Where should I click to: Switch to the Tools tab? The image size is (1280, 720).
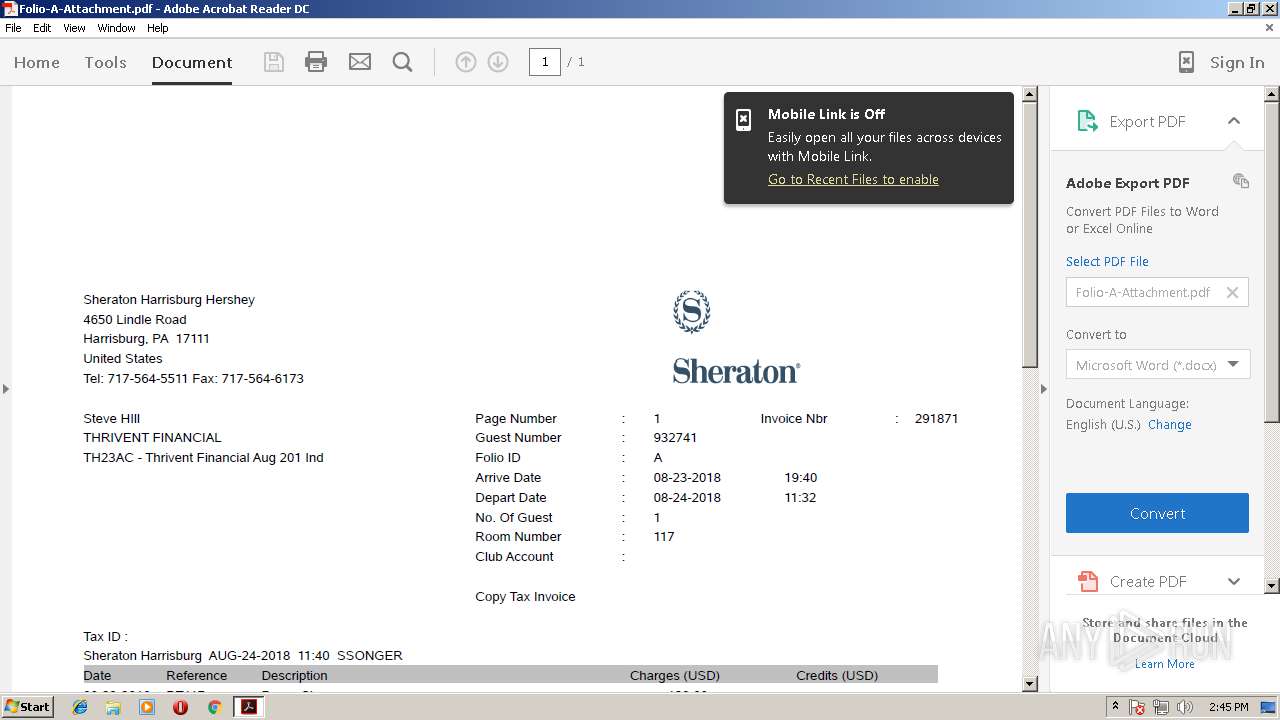coord(105,62)
